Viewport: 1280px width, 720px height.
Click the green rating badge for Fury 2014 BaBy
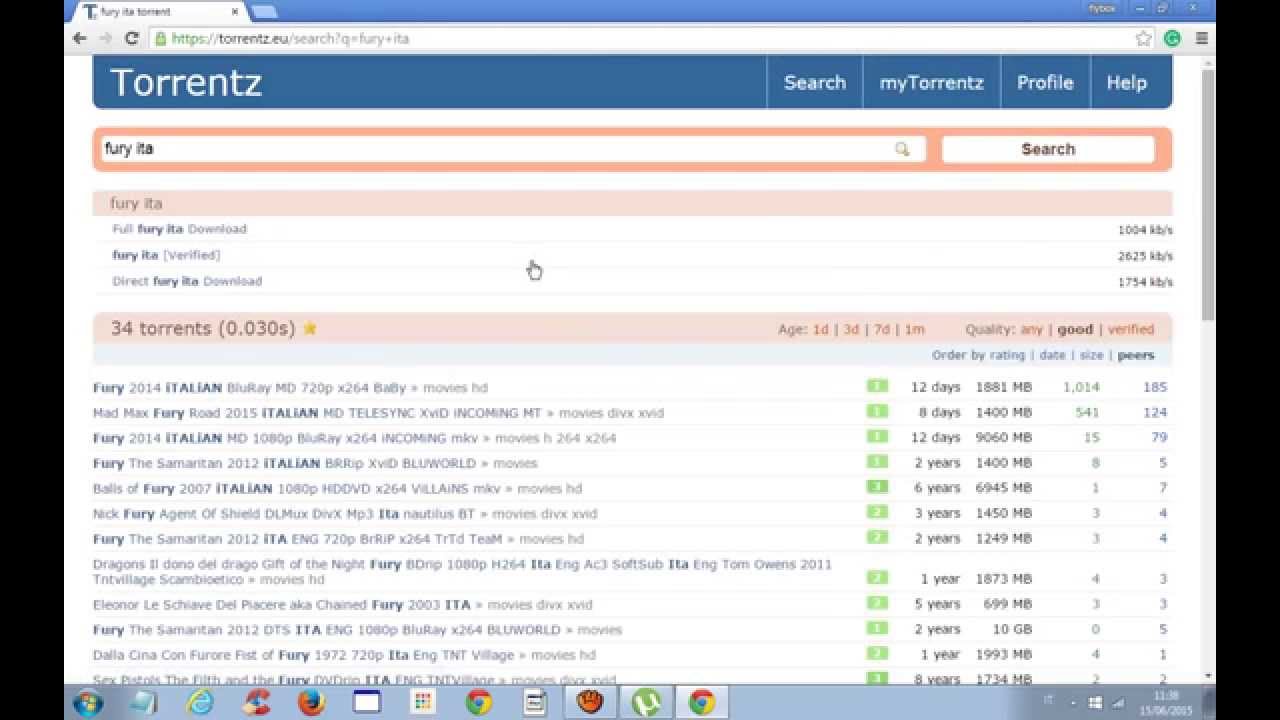pyautogui.click(x=877, y=386)
